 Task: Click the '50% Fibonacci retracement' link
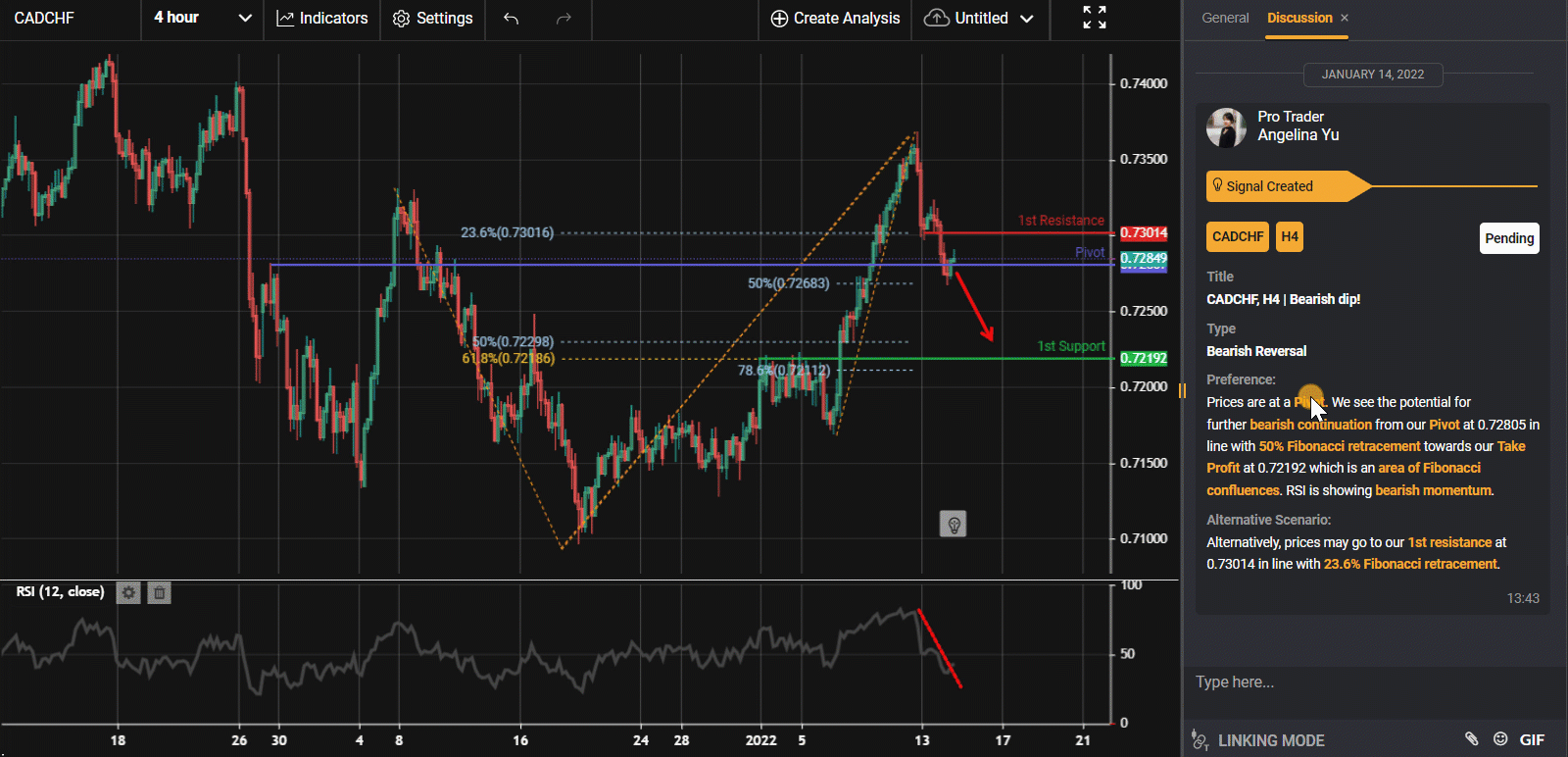click(x=1339, y=446)
